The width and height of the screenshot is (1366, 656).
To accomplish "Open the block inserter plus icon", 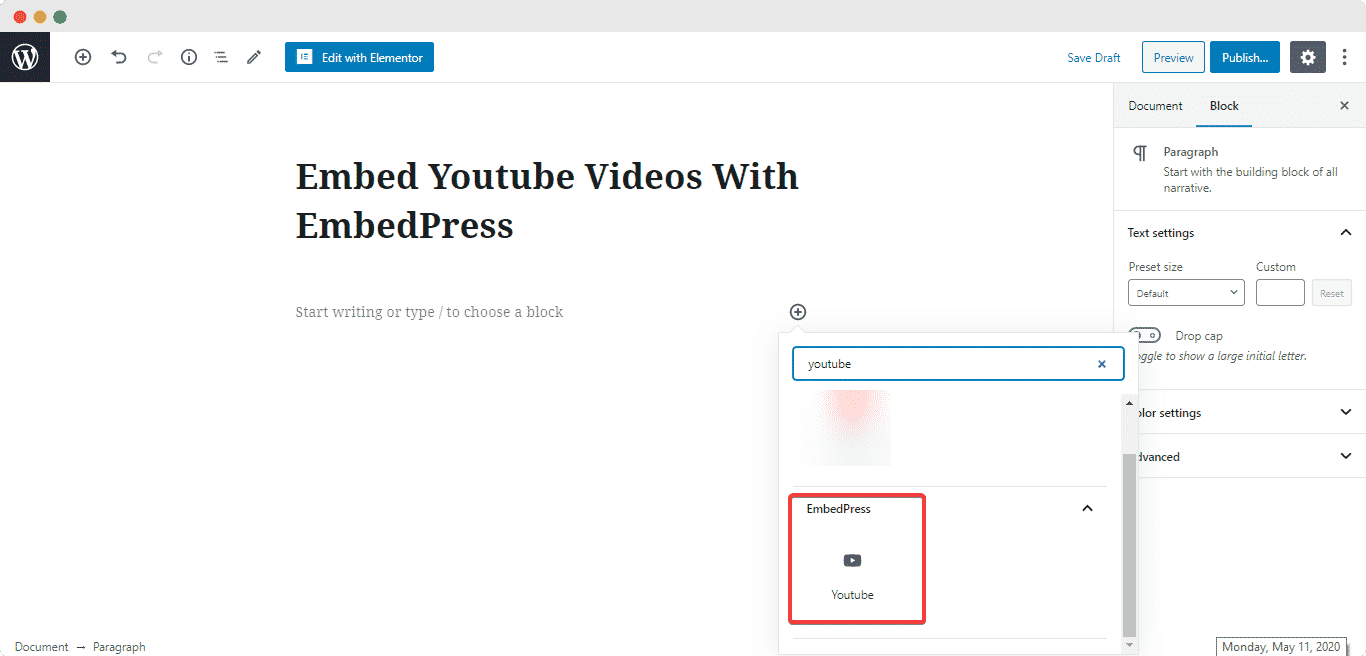I will [x=83, y=57].
